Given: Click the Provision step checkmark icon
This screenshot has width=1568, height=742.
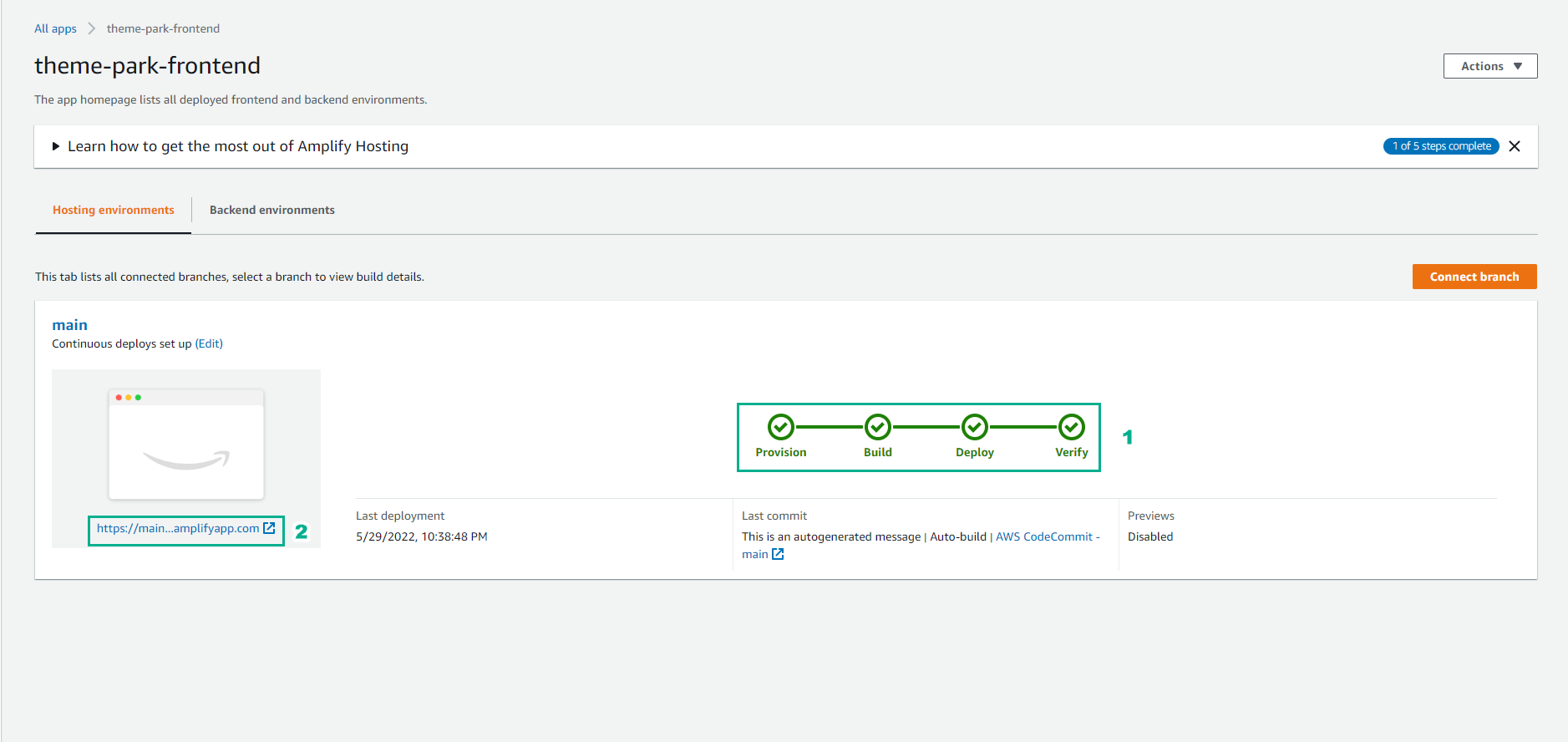Looking at the screenshot, I should tap(781, 427).
